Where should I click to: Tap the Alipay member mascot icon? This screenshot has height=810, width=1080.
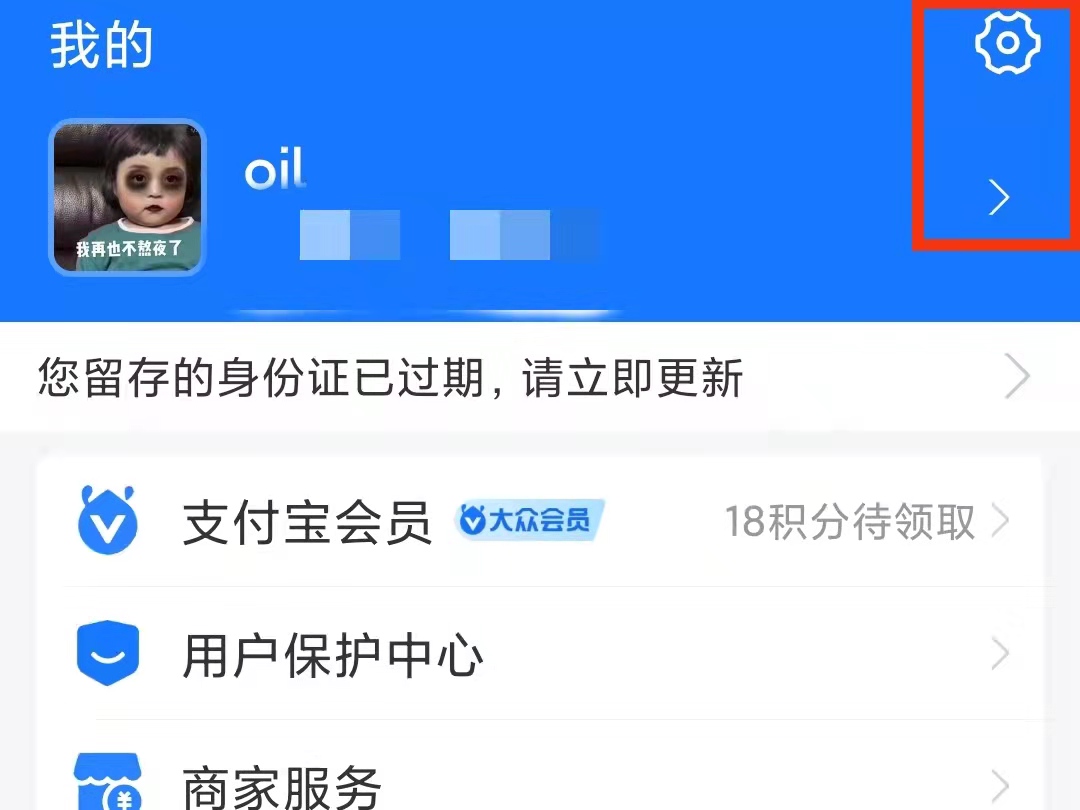pyautogui.click(x=107, y=520)
